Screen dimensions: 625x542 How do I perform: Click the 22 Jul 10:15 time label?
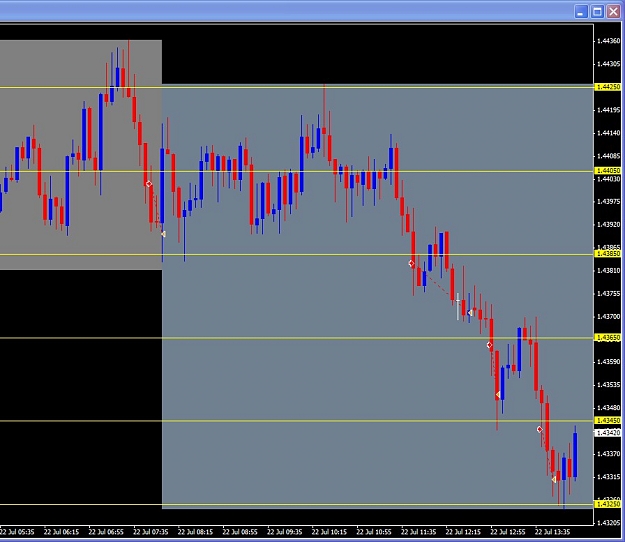click(329, 532)
